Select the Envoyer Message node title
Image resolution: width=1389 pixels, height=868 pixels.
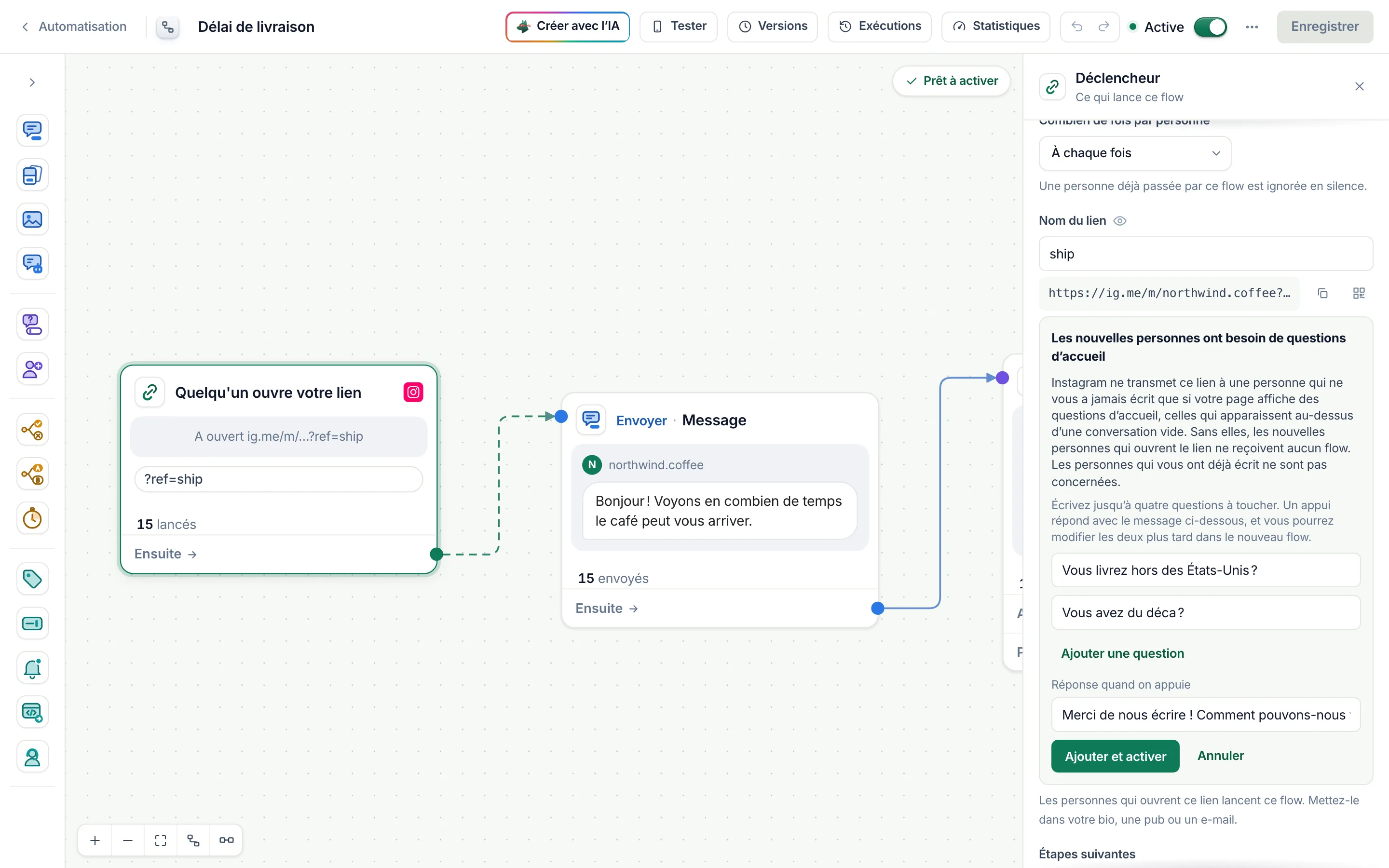pos(681,420)
